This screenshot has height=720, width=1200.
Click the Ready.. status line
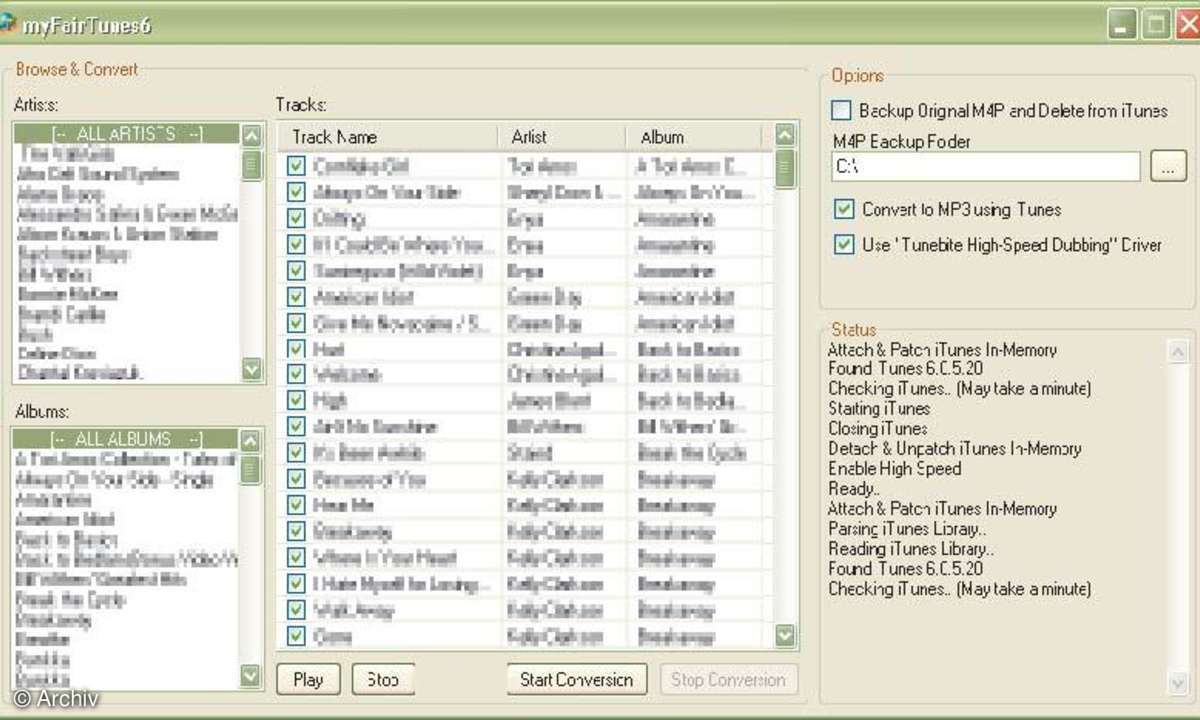[854, 488]
